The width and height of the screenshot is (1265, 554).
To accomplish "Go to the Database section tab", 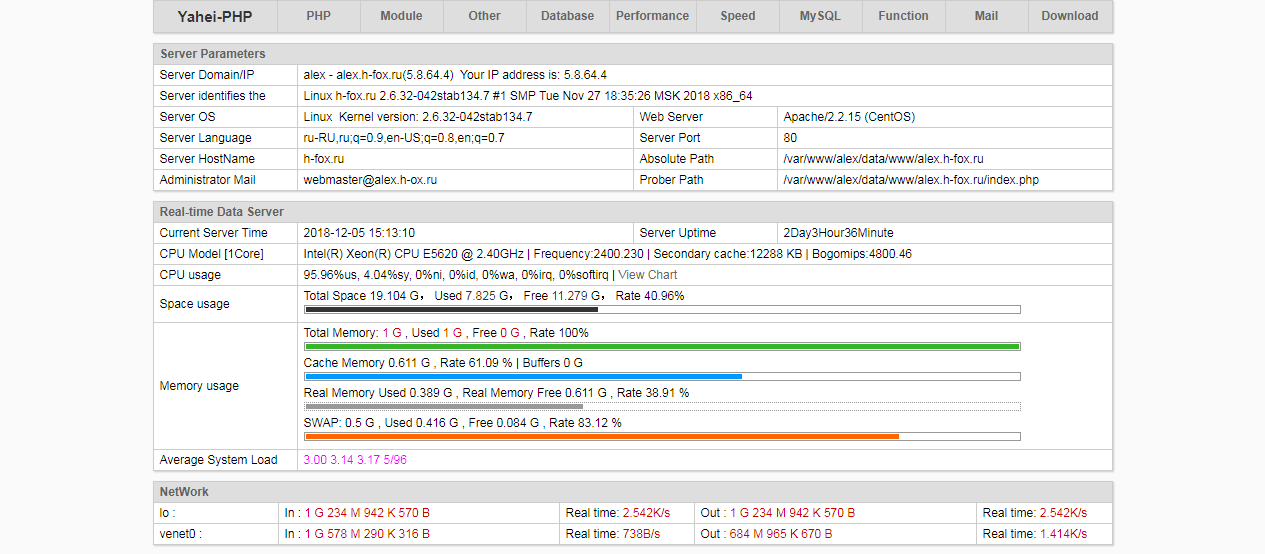I will tap(567, 16).
